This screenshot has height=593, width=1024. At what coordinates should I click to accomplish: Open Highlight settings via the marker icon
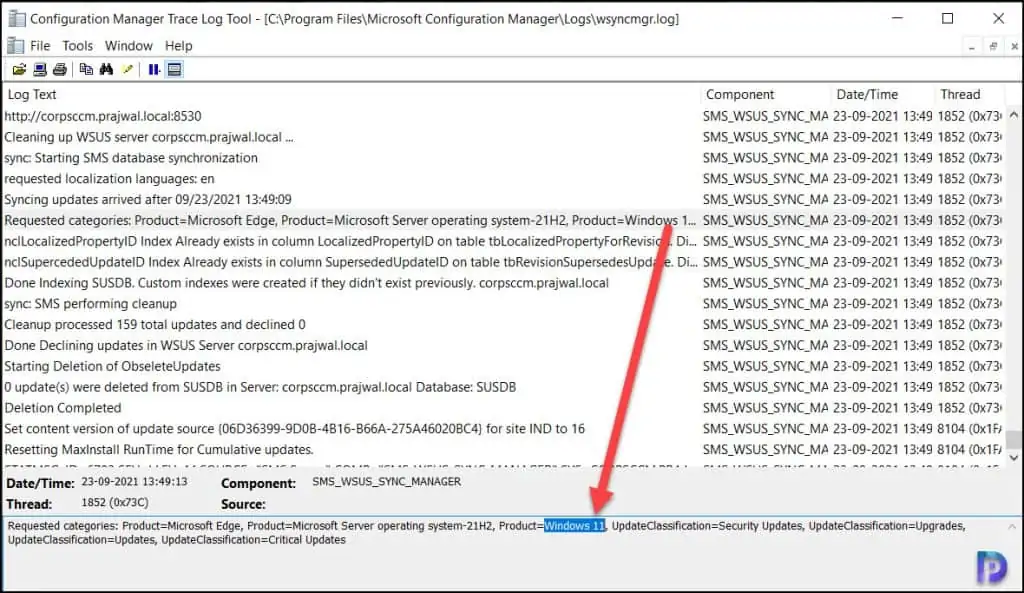(128, 69)
